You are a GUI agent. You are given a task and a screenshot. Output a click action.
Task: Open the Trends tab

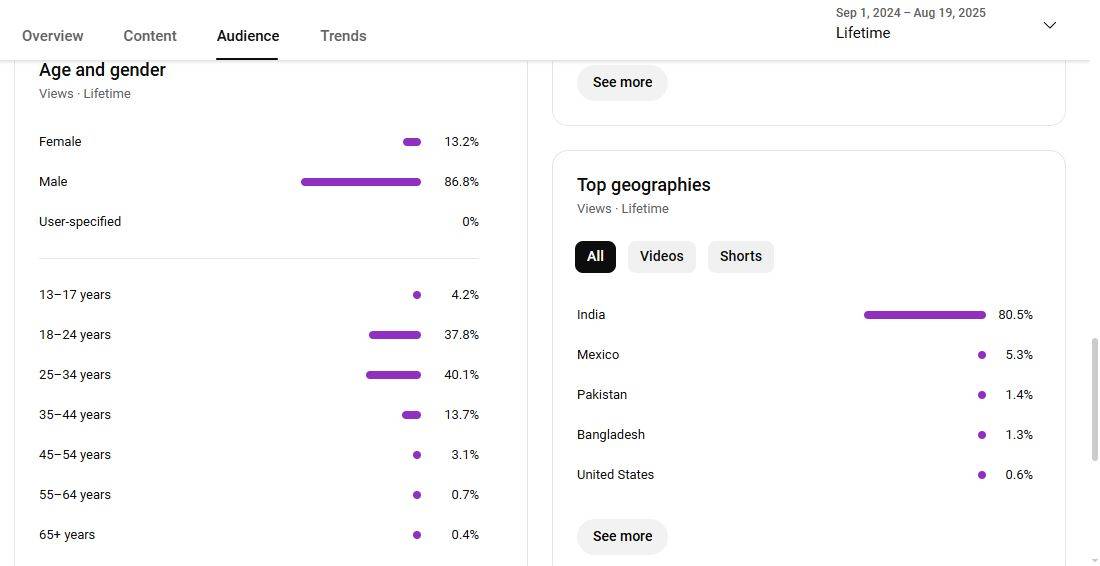click(343, 36)
